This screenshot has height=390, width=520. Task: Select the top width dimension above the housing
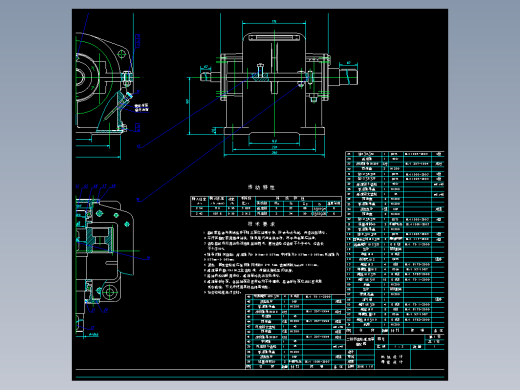274,22
